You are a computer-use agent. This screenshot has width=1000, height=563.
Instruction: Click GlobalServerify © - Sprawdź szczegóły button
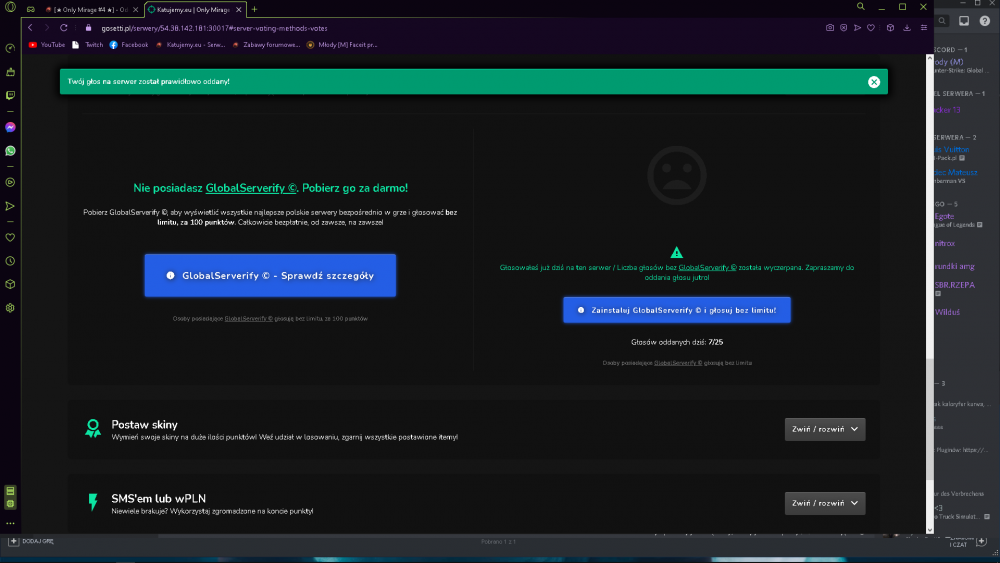pyautogui.click(x=270, y=275)
